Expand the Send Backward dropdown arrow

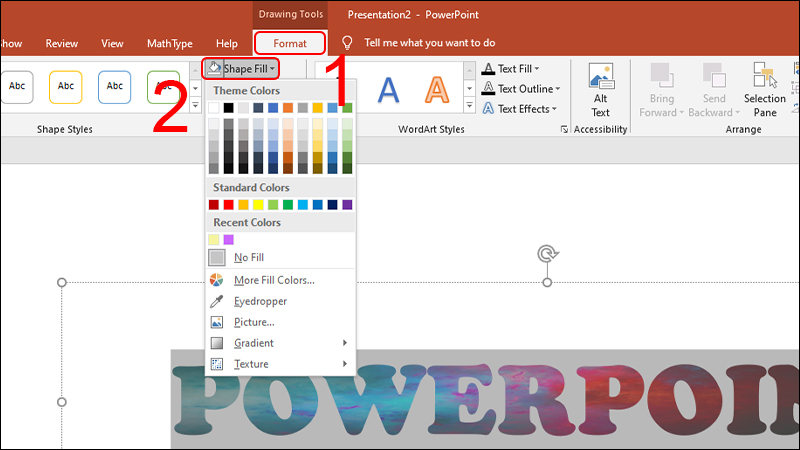coord(737,113)
